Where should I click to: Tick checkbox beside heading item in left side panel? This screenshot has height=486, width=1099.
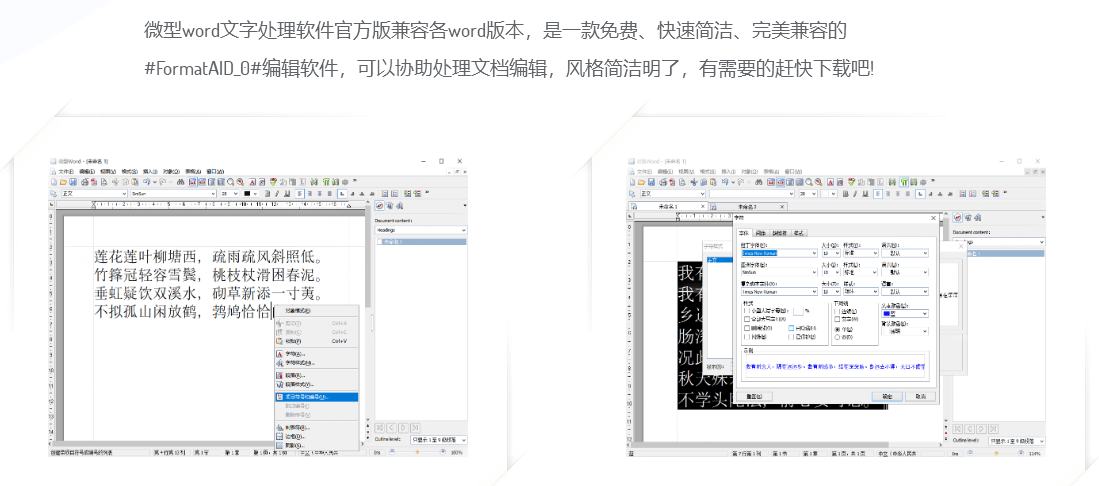pos(381,242)
